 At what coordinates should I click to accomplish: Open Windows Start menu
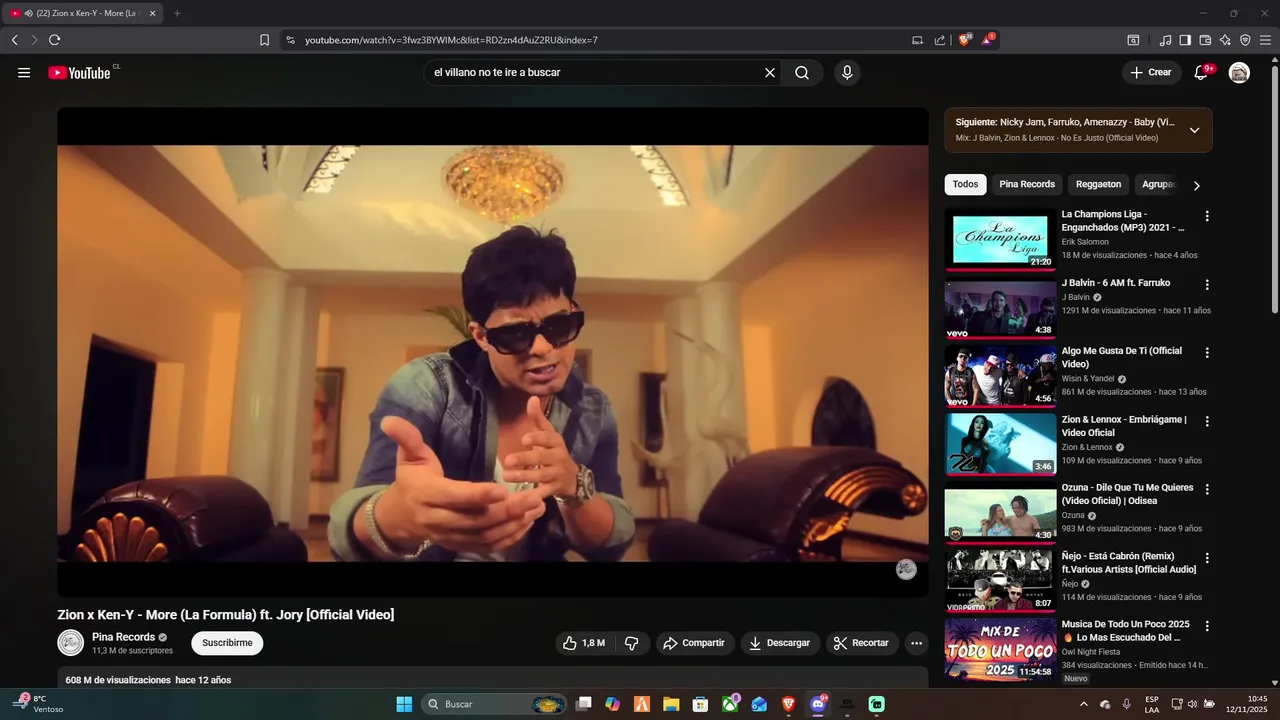pyautogui.click(x=404, y=704)
